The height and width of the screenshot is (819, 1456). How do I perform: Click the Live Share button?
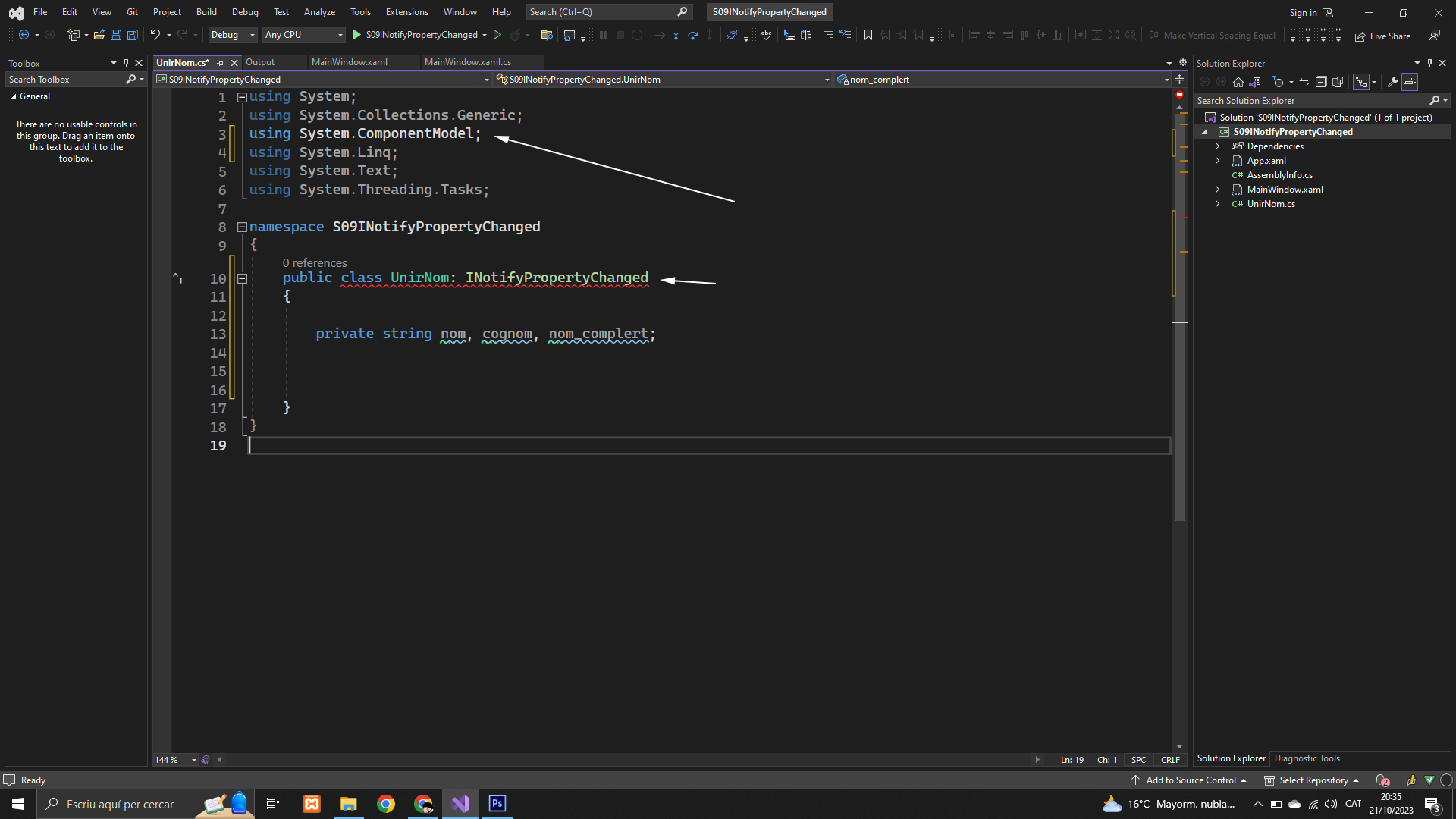(1382, 36)
